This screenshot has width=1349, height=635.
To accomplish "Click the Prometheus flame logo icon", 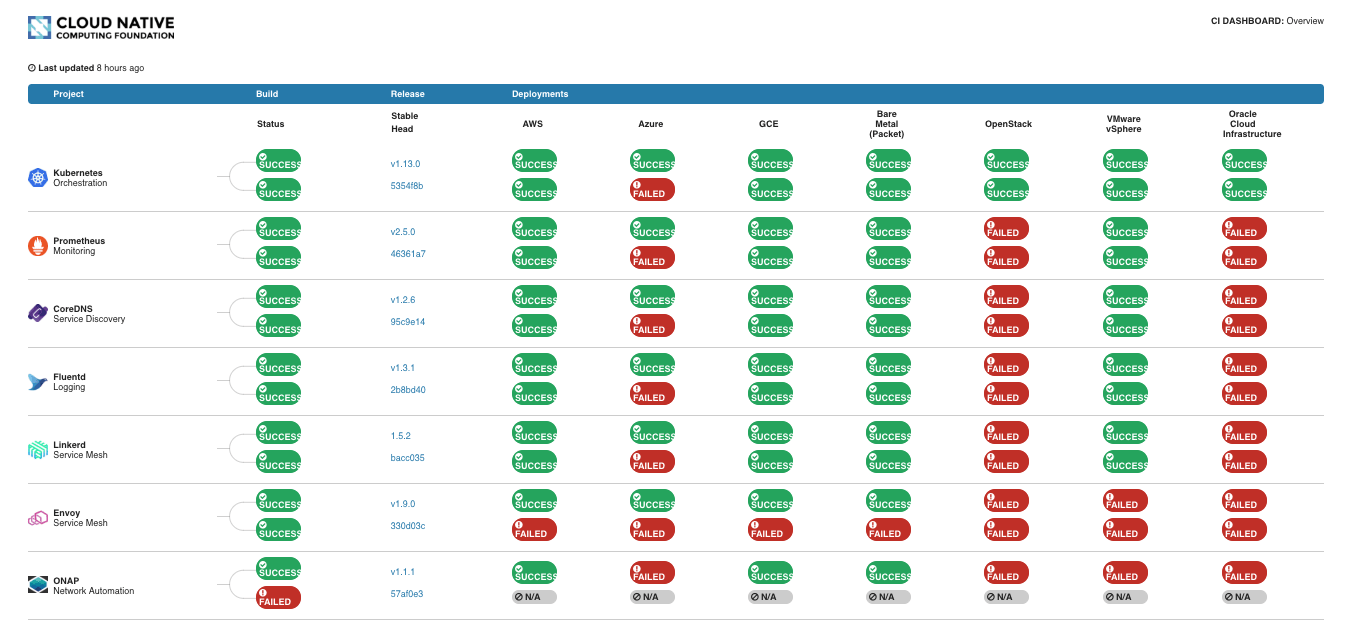I will tap(38, 246).
